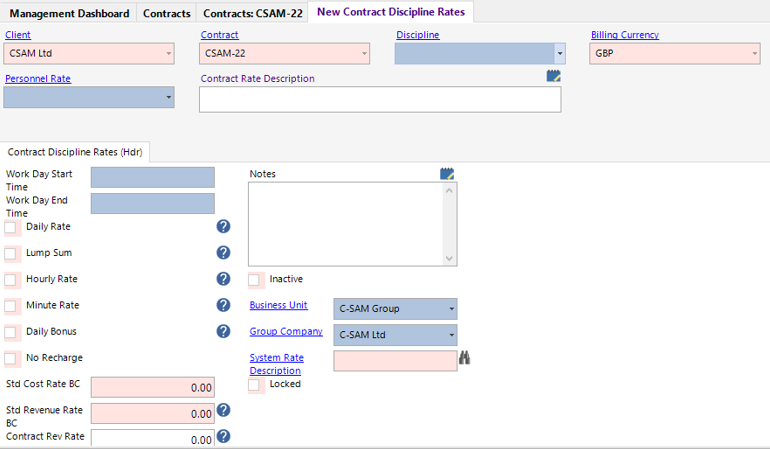770x449 pixels.
Task: Check the Hourly Rate option
Action: 10,280
